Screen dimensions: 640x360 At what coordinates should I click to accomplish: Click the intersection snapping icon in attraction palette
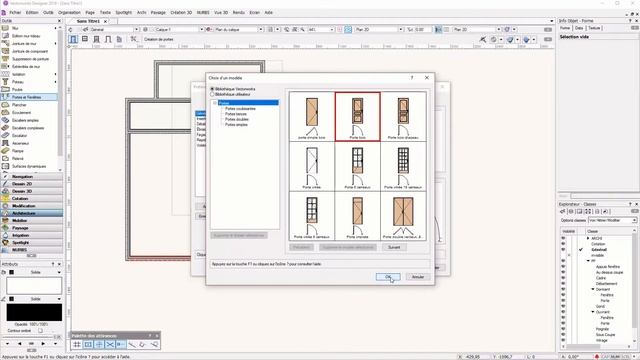click(x=110, y=345)
